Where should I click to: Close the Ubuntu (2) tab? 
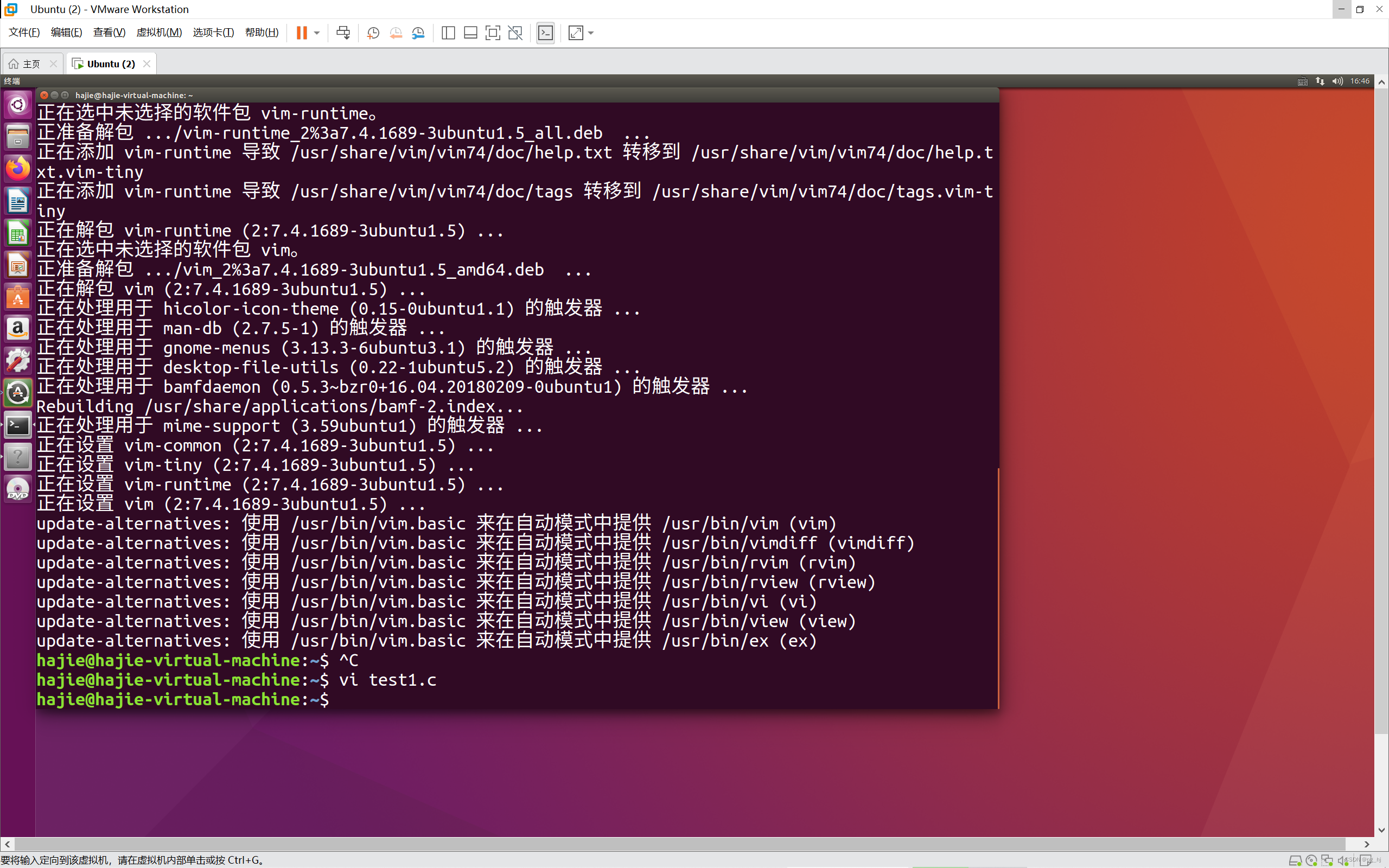click(x=147, y=63)
